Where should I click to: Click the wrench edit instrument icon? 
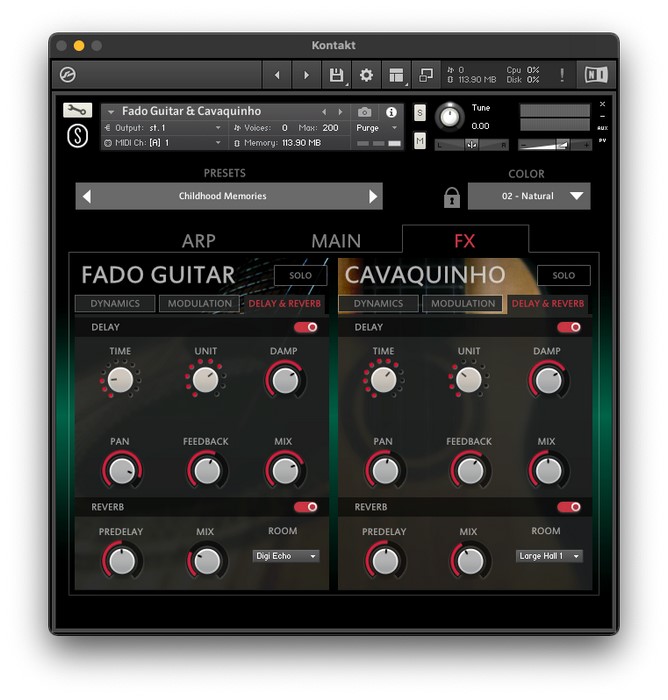[x=77, y=110]
